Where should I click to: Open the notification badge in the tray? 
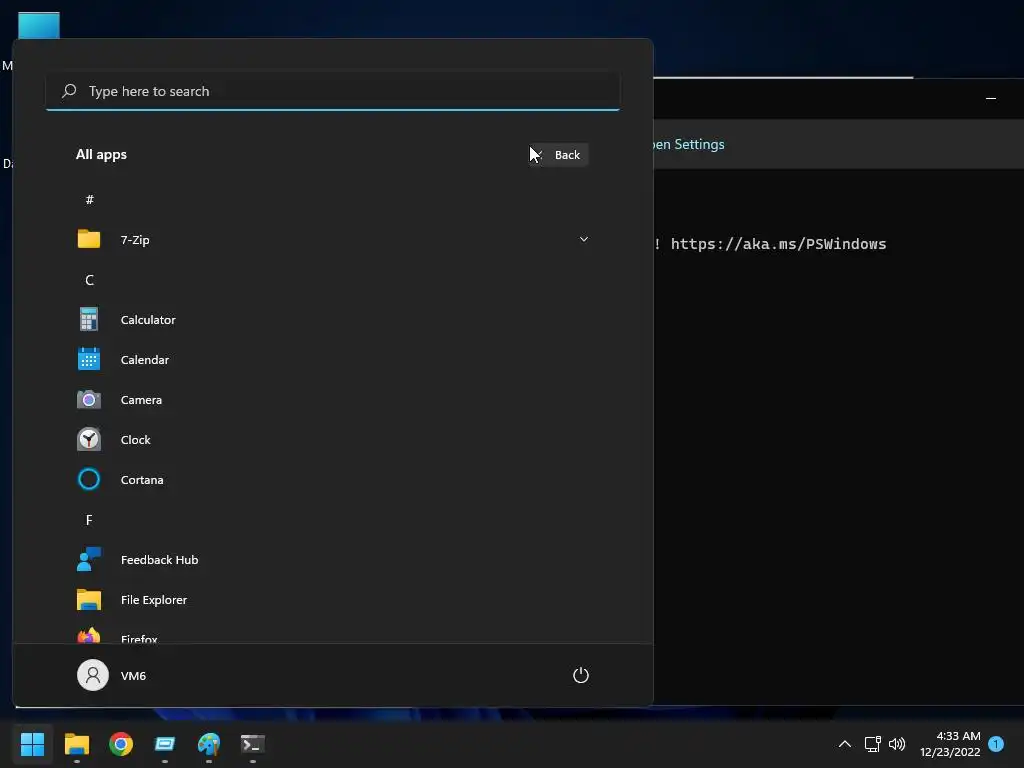click(x=996, y=744)
